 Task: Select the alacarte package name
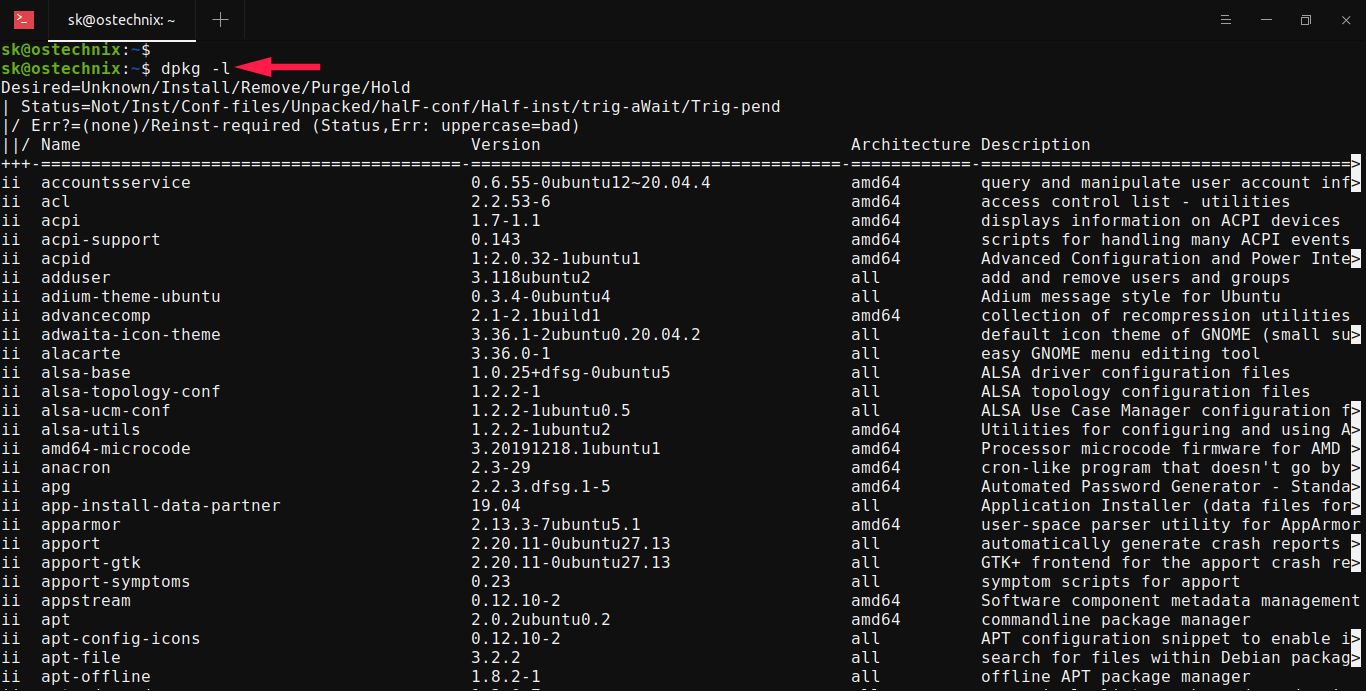point(80,353)
